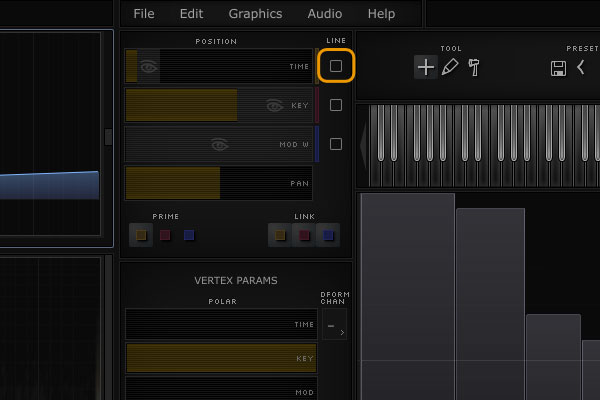Toggle the yellow Prime button
Screen dimensions: 600x400
coord(141,235)
